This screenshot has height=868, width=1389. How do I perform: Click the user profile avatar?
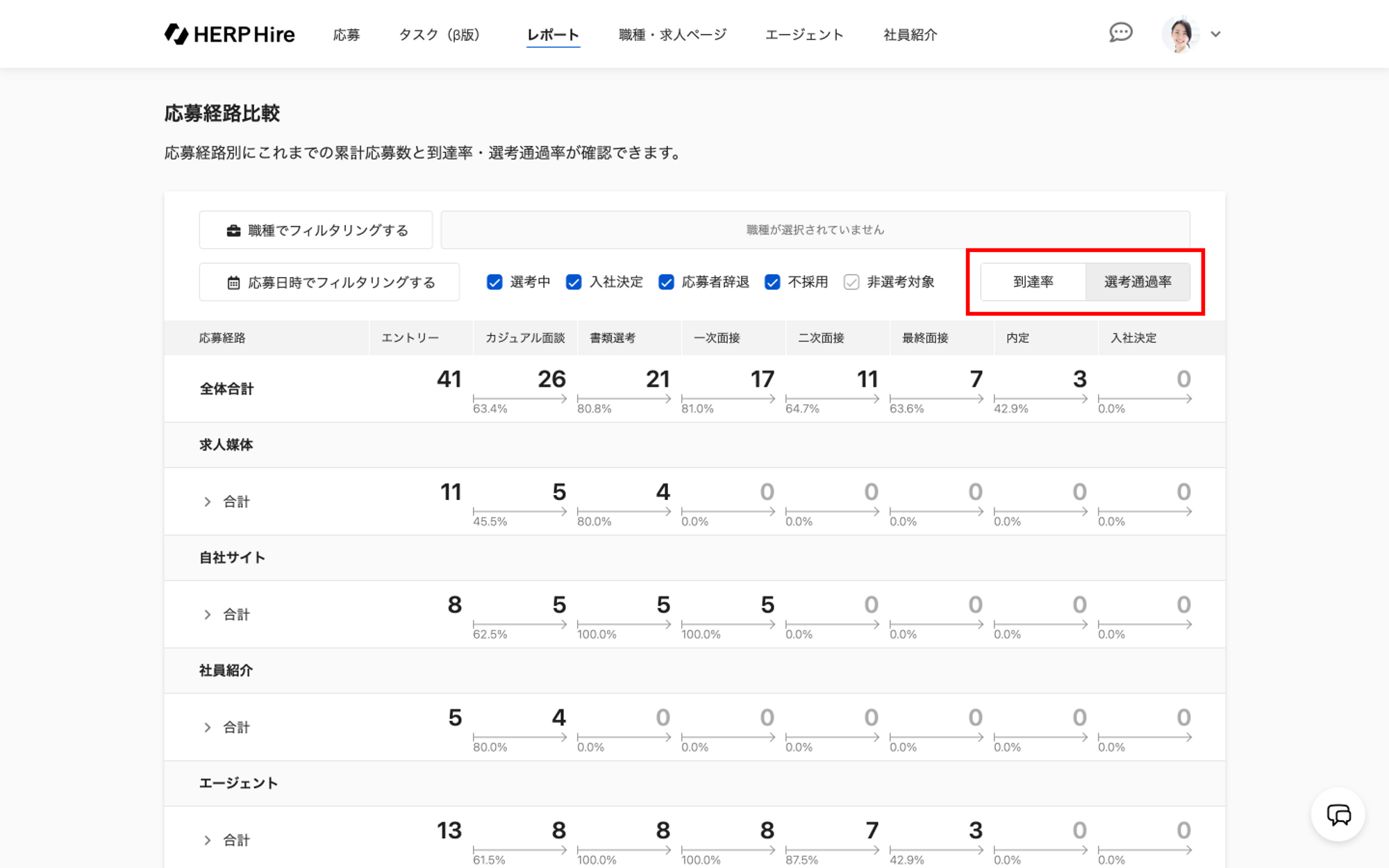tap(1180, 34)
